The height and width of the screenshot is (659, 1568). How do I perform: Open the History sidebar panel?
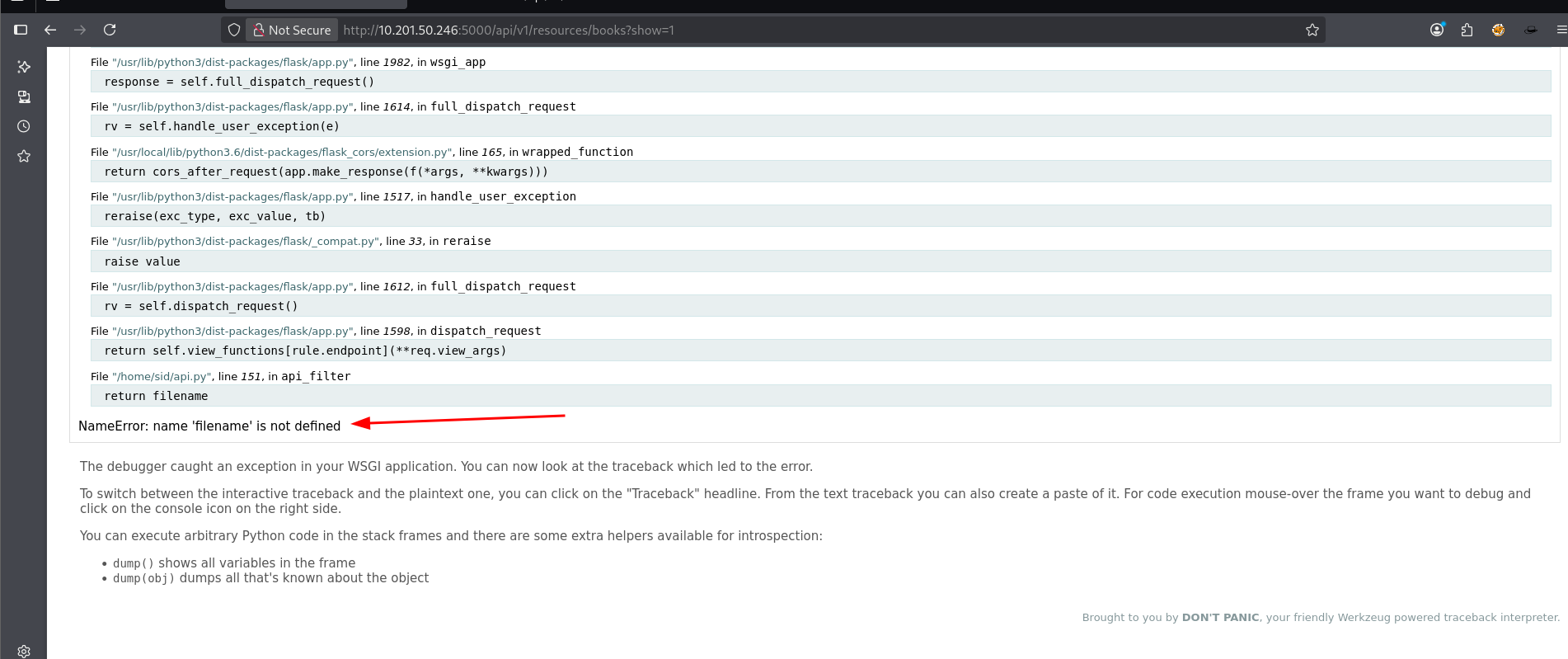click(24, 126)
